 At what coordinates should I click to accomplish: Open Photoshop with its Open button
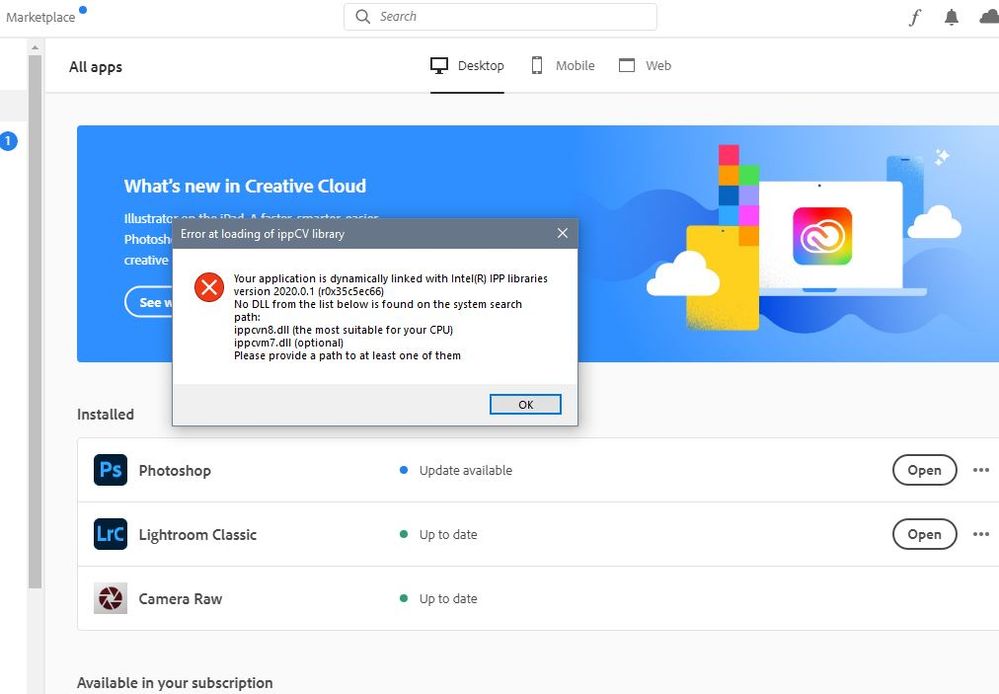point(924,470)
